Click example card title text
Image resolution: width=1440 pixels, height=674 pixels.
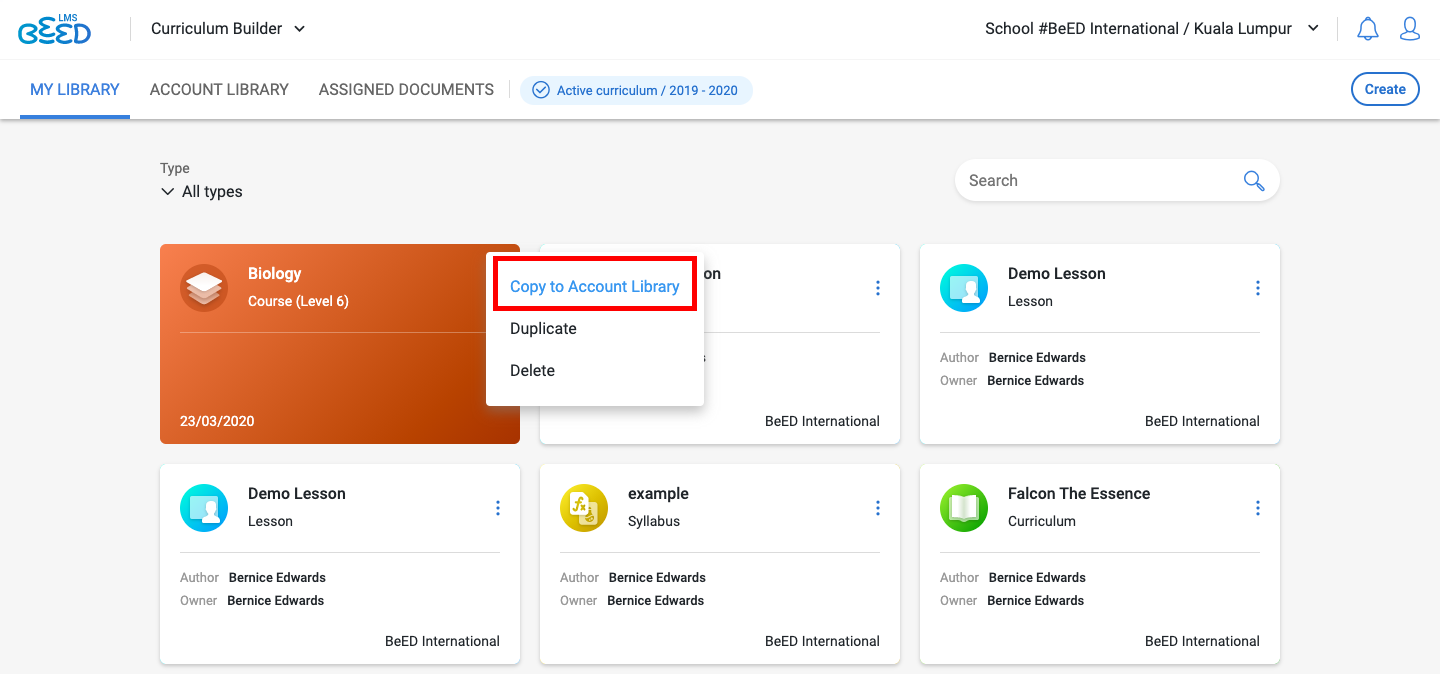pos(658,494)
